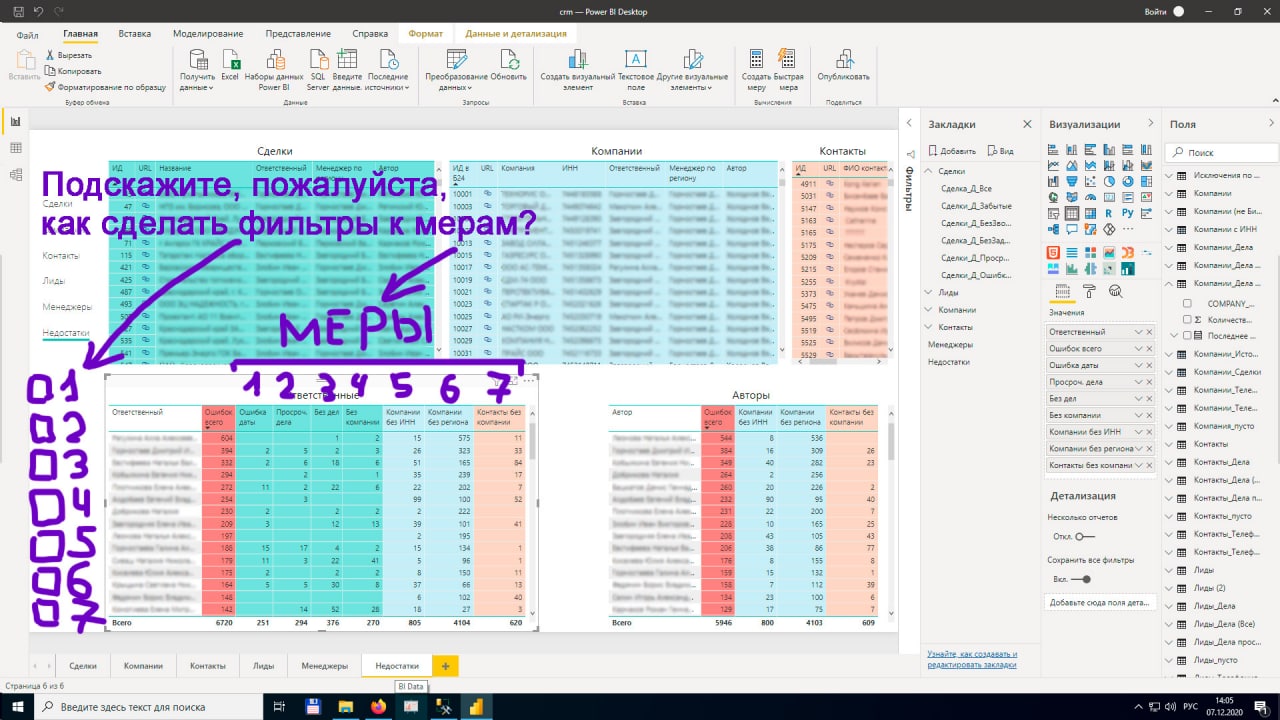Image resolution: width=1280 pixels, height=720 pixels.
Task: Click Копировать in clipboard group
Action: point(72,71)
